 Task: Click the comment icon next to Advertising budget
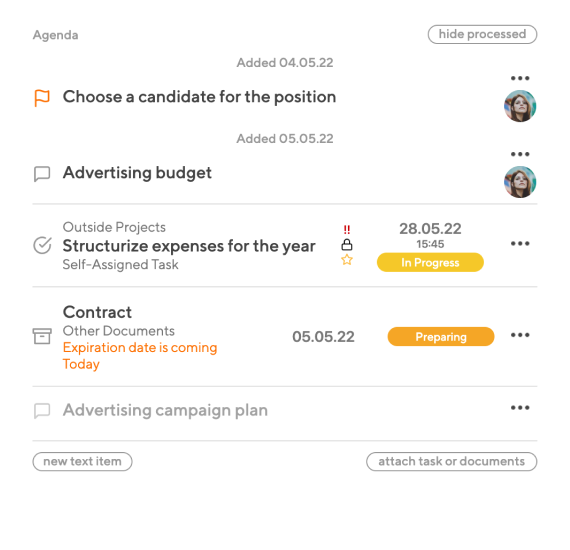click(42, 174)
